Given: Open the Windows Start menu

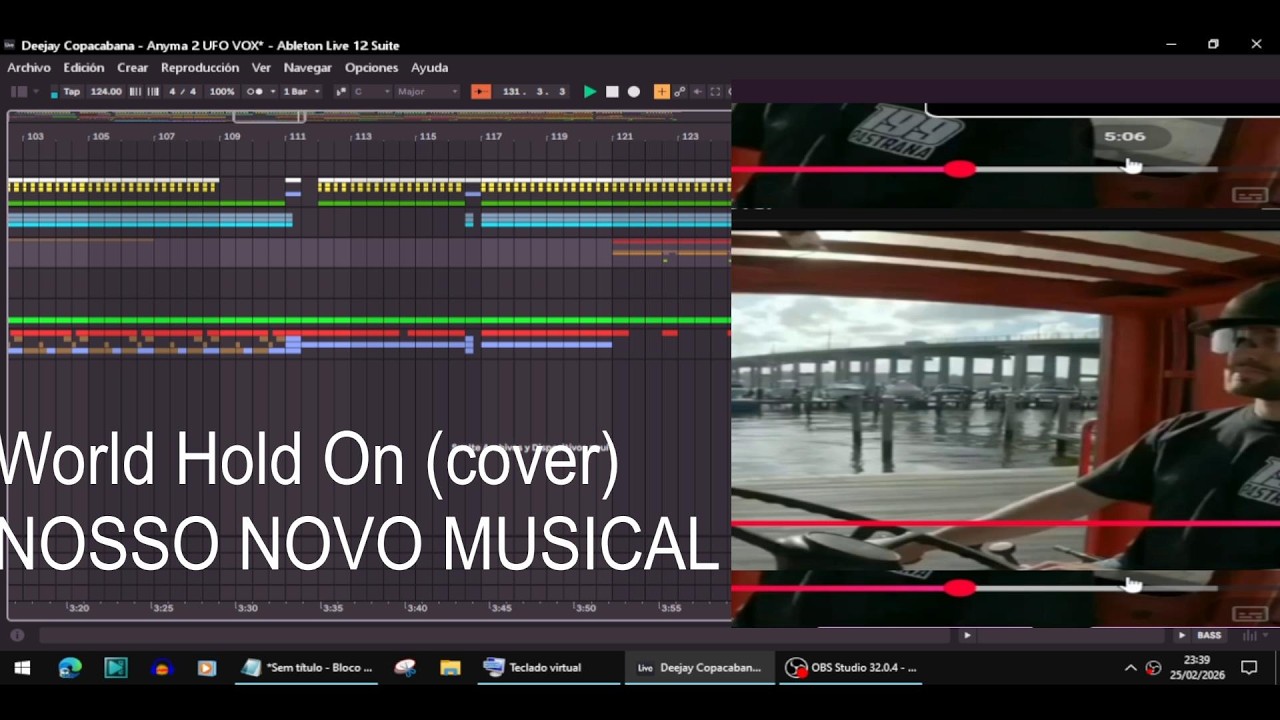Looking at the screenshot, I should click(22, 667).
